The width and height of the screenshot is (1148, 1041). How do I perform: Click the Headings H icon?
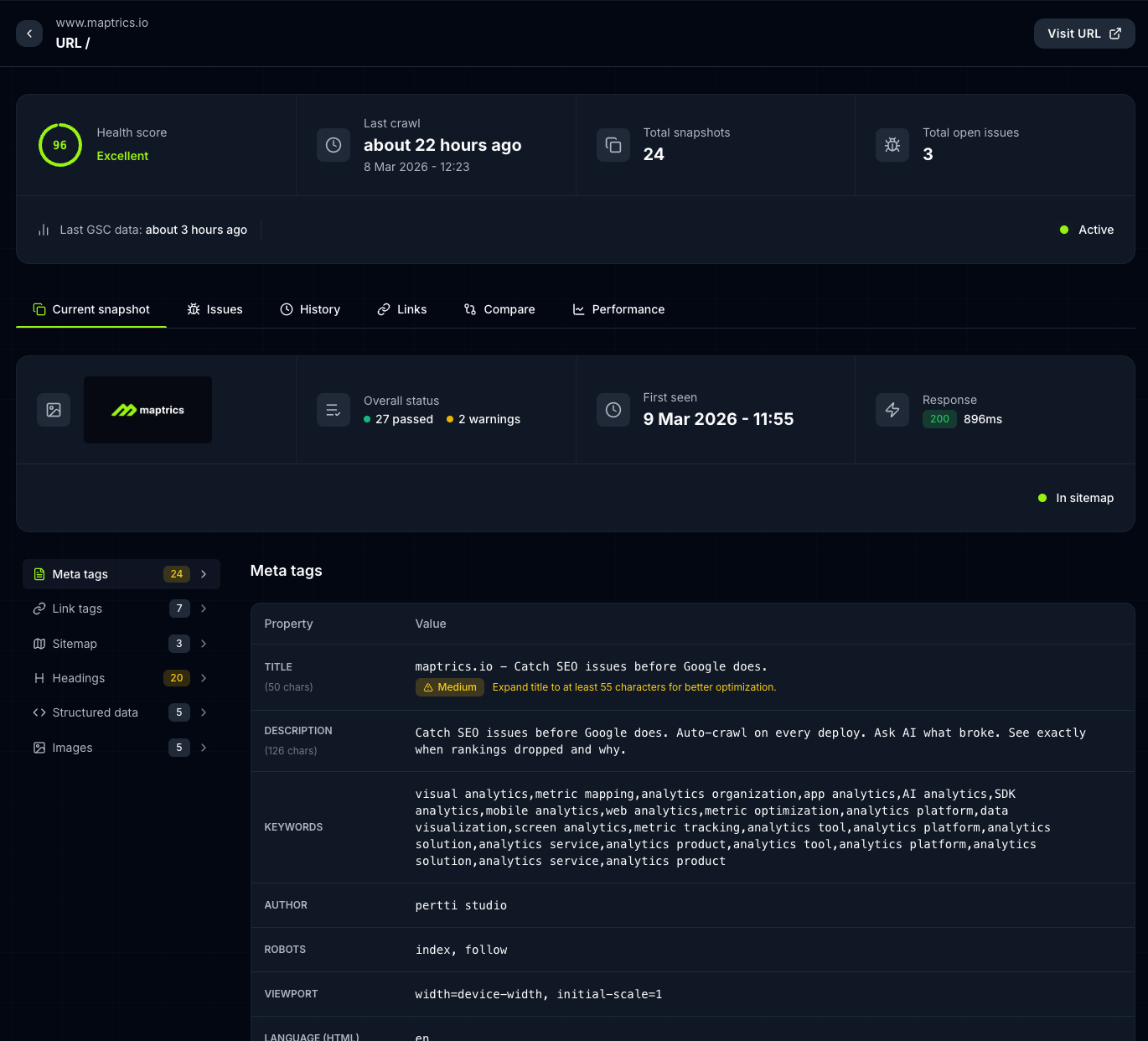[39, 678]
